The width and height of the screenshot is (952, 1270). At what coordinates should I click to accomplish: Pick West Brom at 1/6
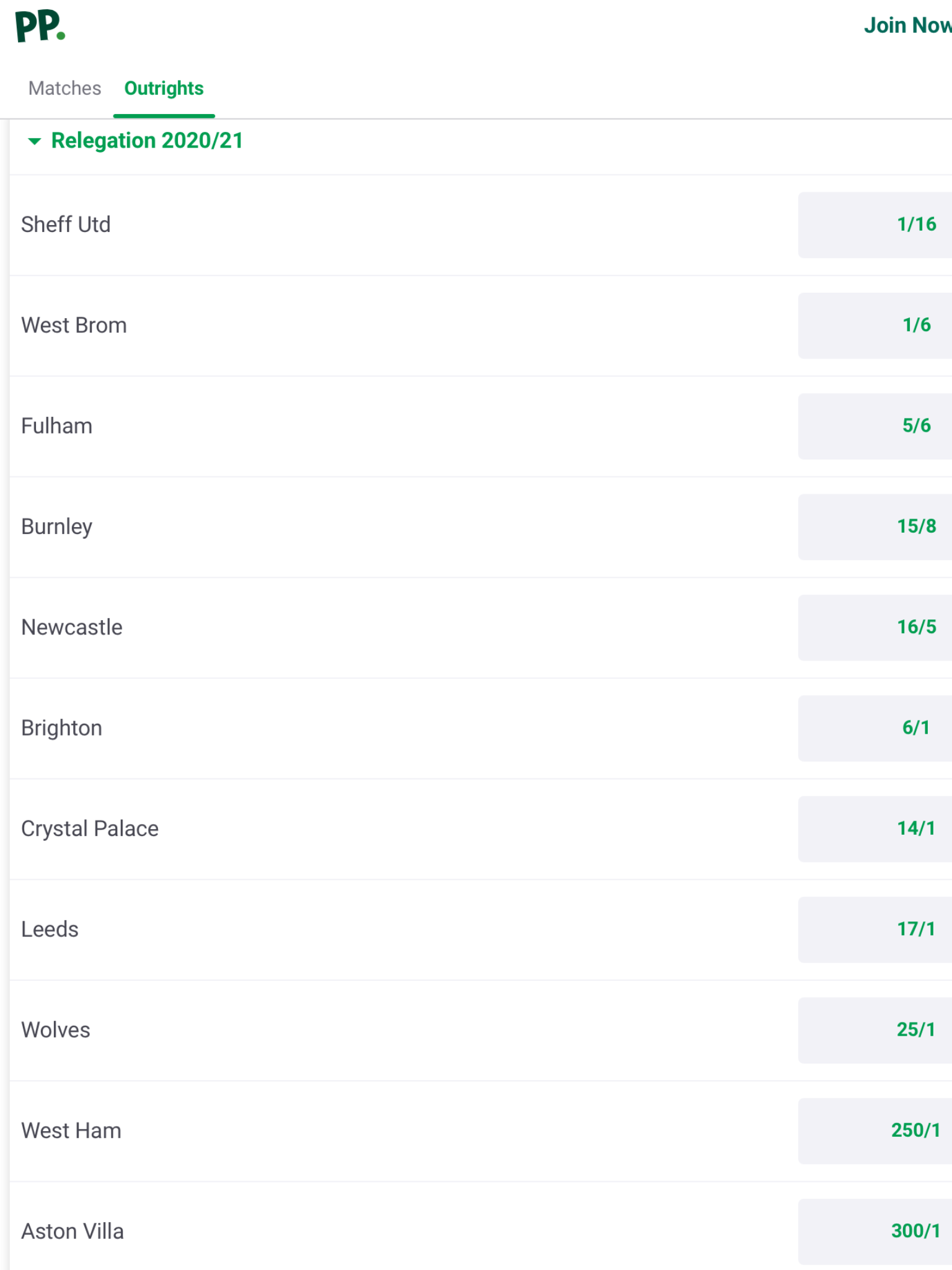(875, 326)
